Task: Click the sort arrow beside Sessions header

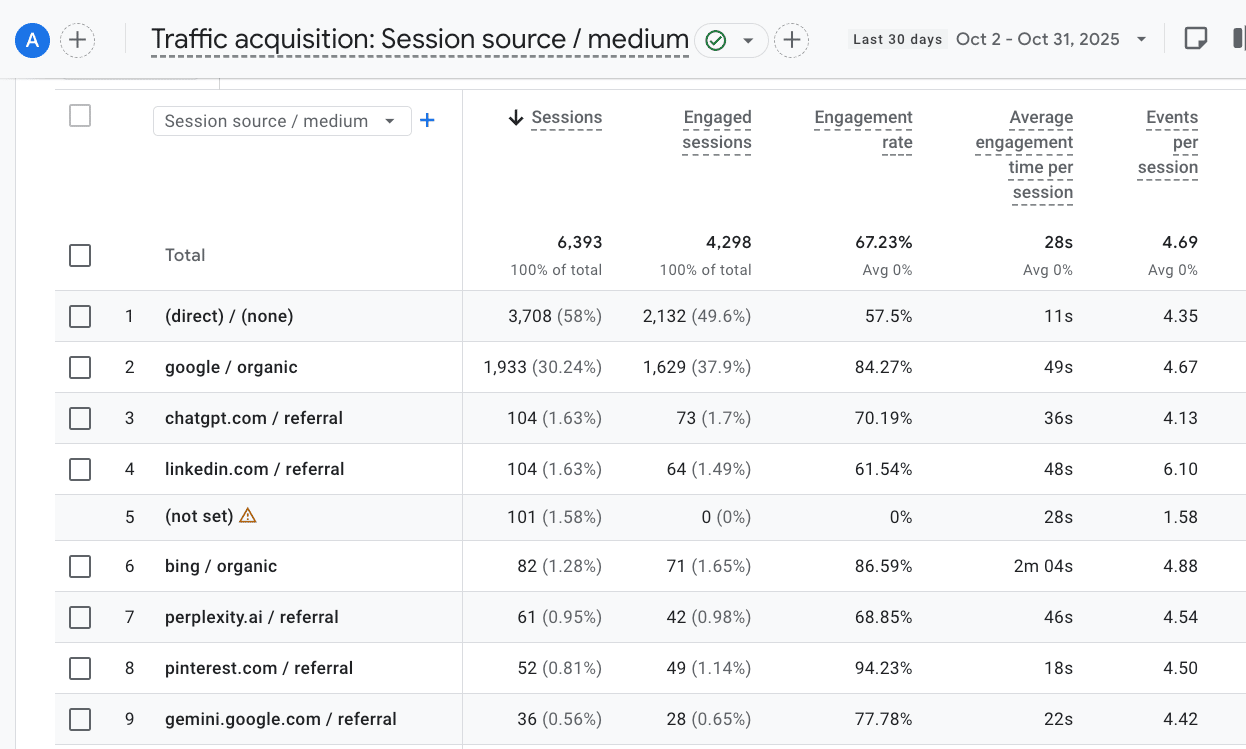Action: tap(516, 118)
